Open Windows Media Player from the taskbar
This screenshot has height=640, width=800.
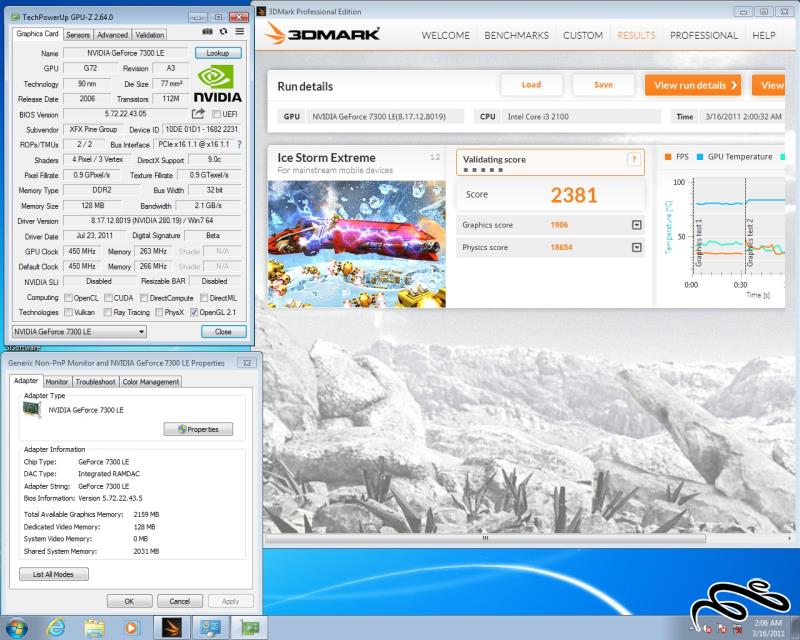(x=132, y=627)
